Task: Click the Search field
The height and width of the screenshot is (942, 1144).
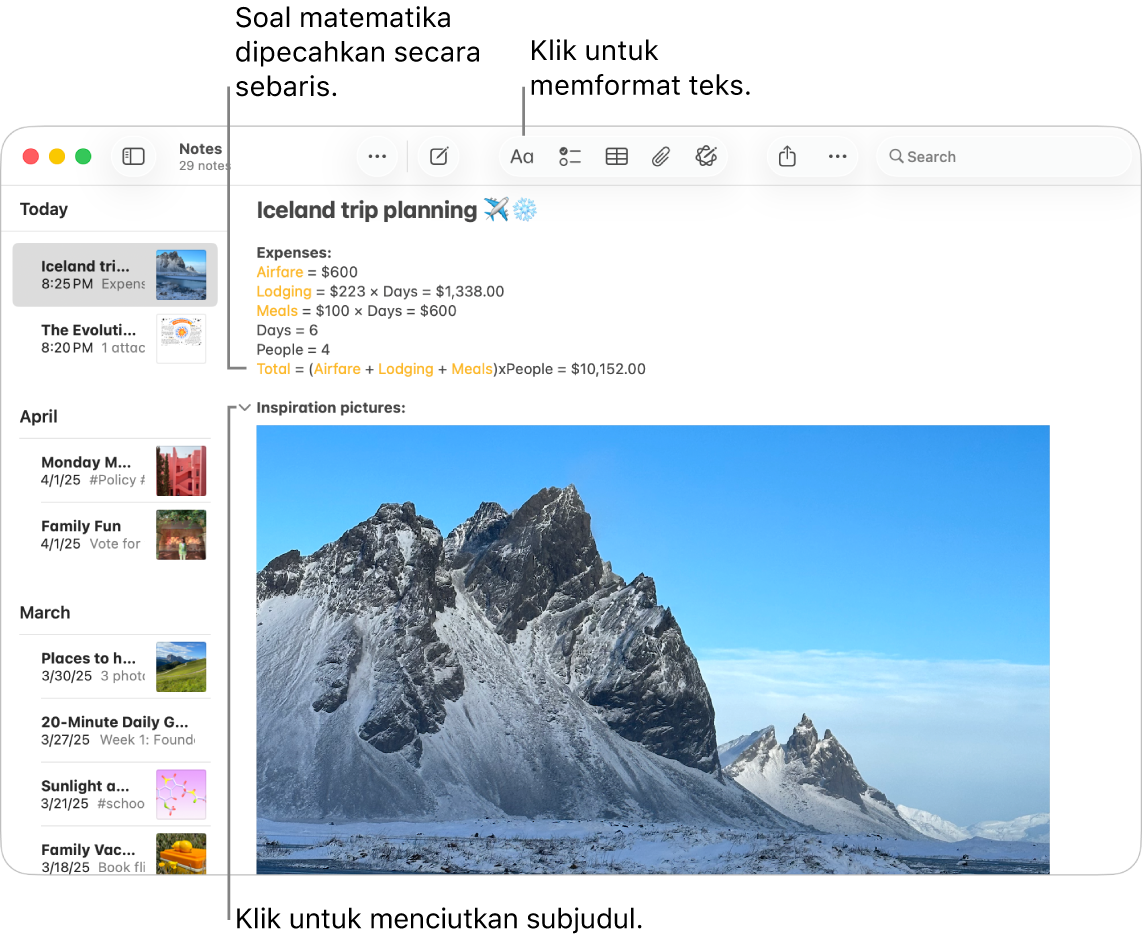Action: [1003, 156]
